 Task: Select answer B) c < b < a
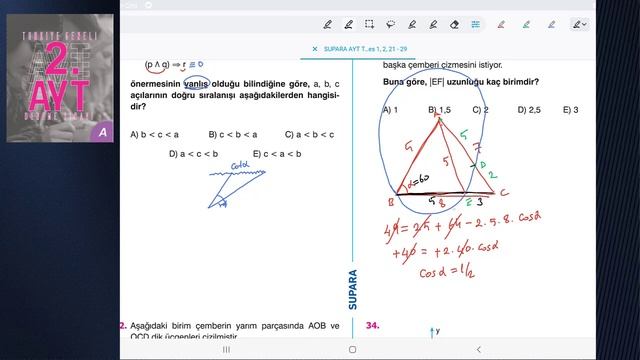click(233, 135)
